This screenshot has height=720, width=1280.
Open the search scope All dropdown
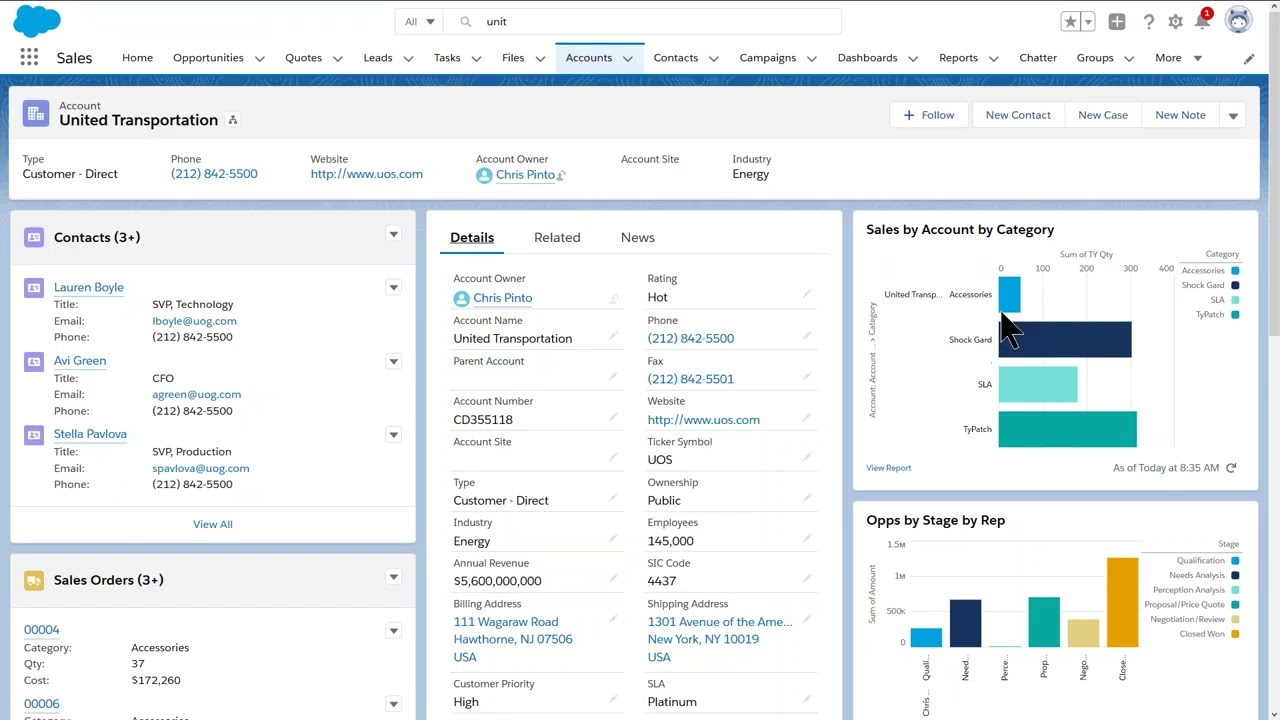420,21
